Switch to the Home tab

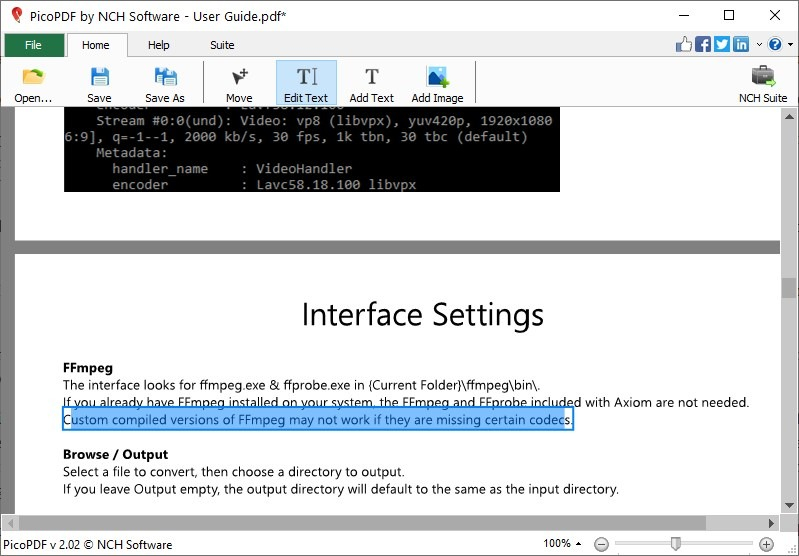tap(96, 45)
